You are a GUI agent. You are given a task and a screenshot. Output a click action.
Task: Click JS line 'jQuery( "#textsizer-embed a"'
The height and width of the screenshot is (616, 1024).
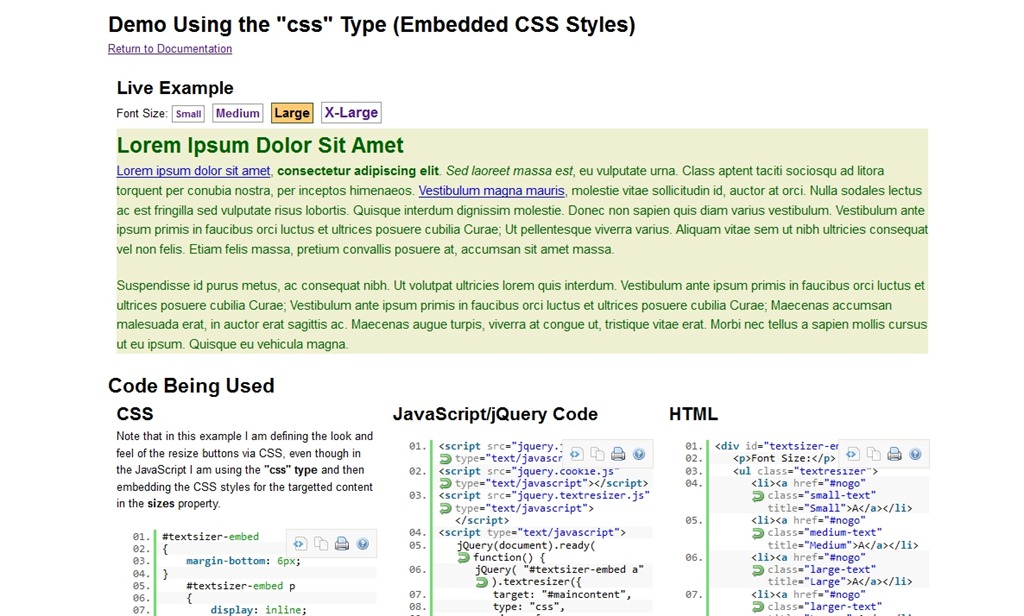coord(559,570)
